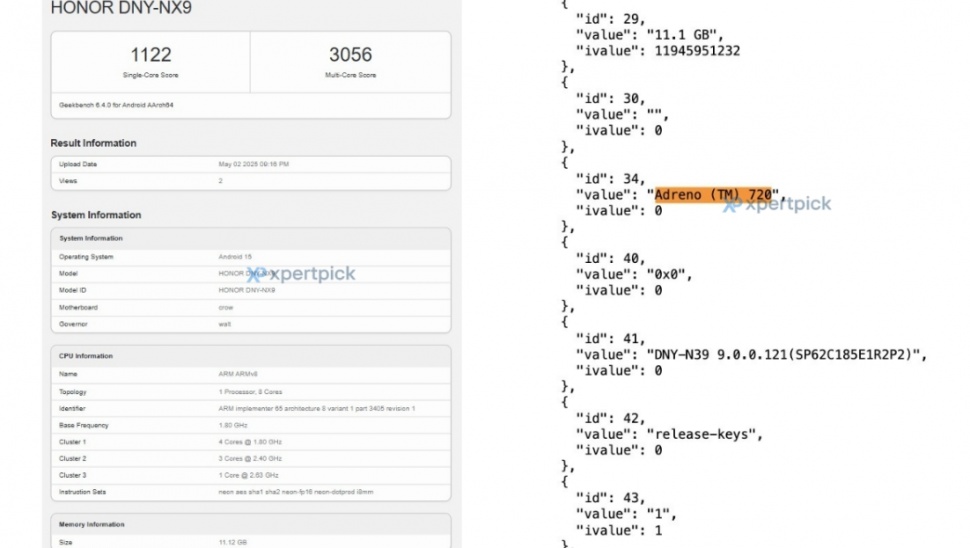Click the CPU Information table header

(86, 356)
